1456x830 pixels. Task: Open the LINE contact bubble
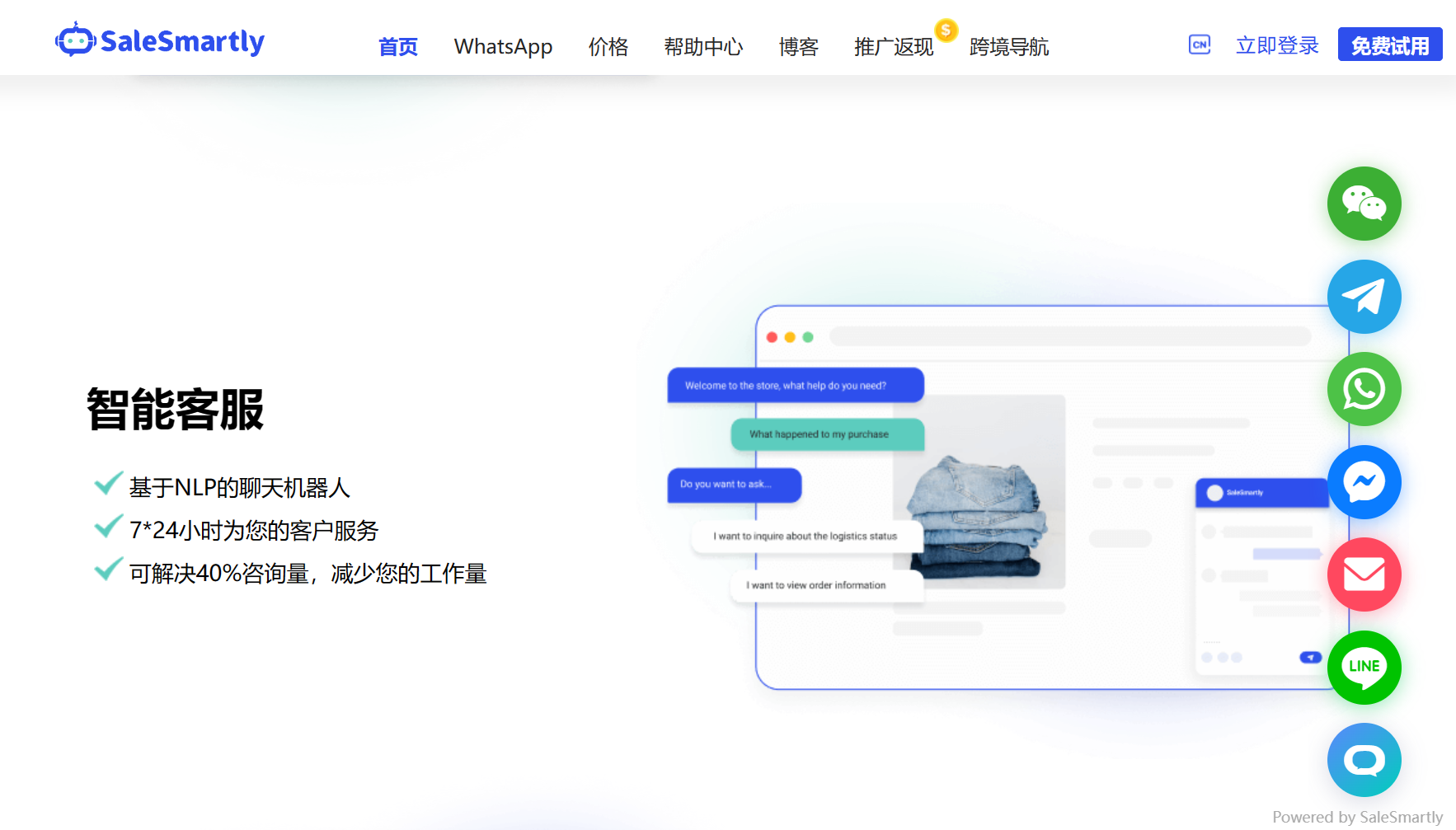point(1364,668)
